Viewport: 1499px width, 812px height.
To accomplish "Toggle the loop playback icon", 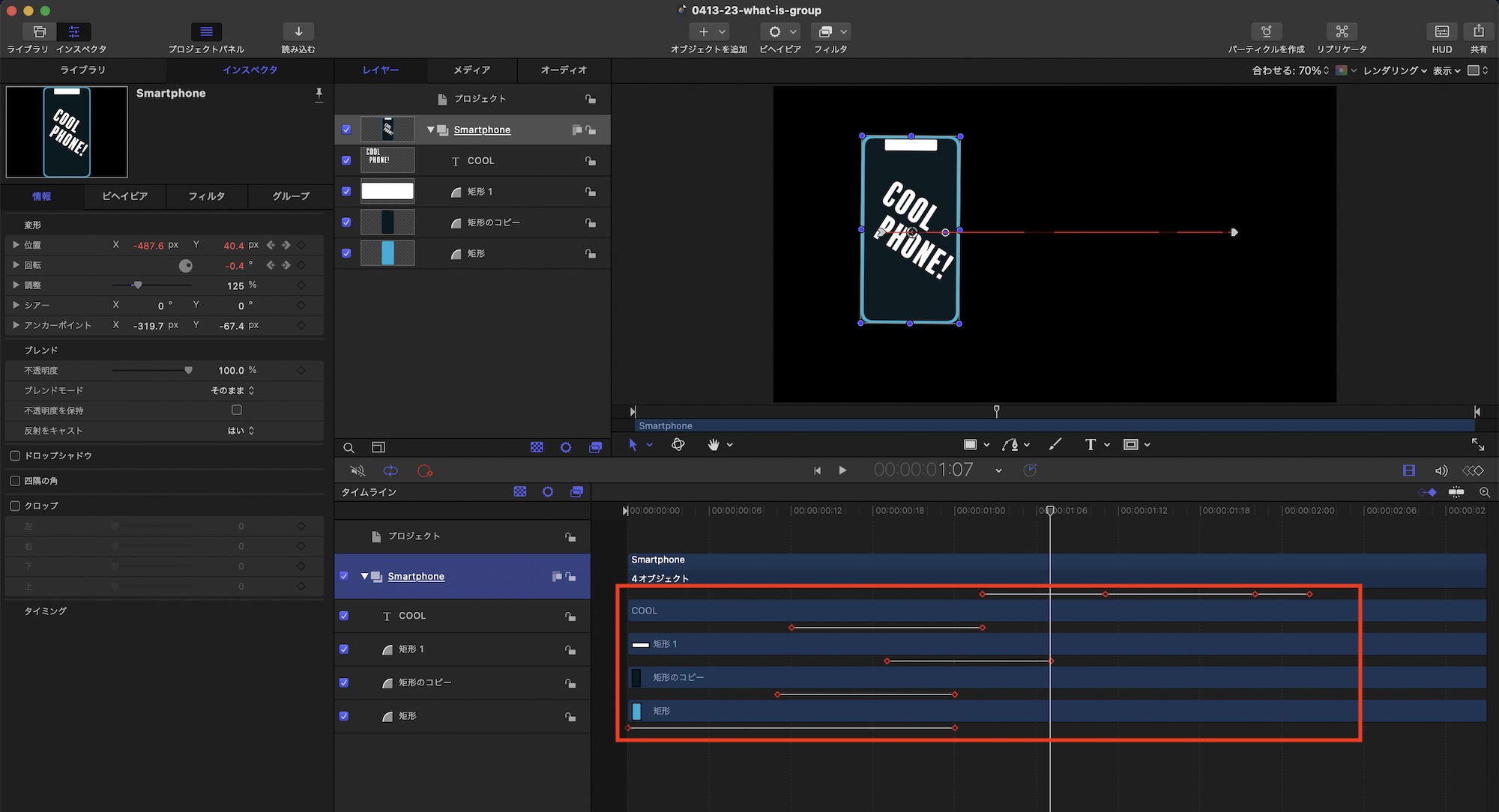I will pyautogui.click(x=390, y=471).
